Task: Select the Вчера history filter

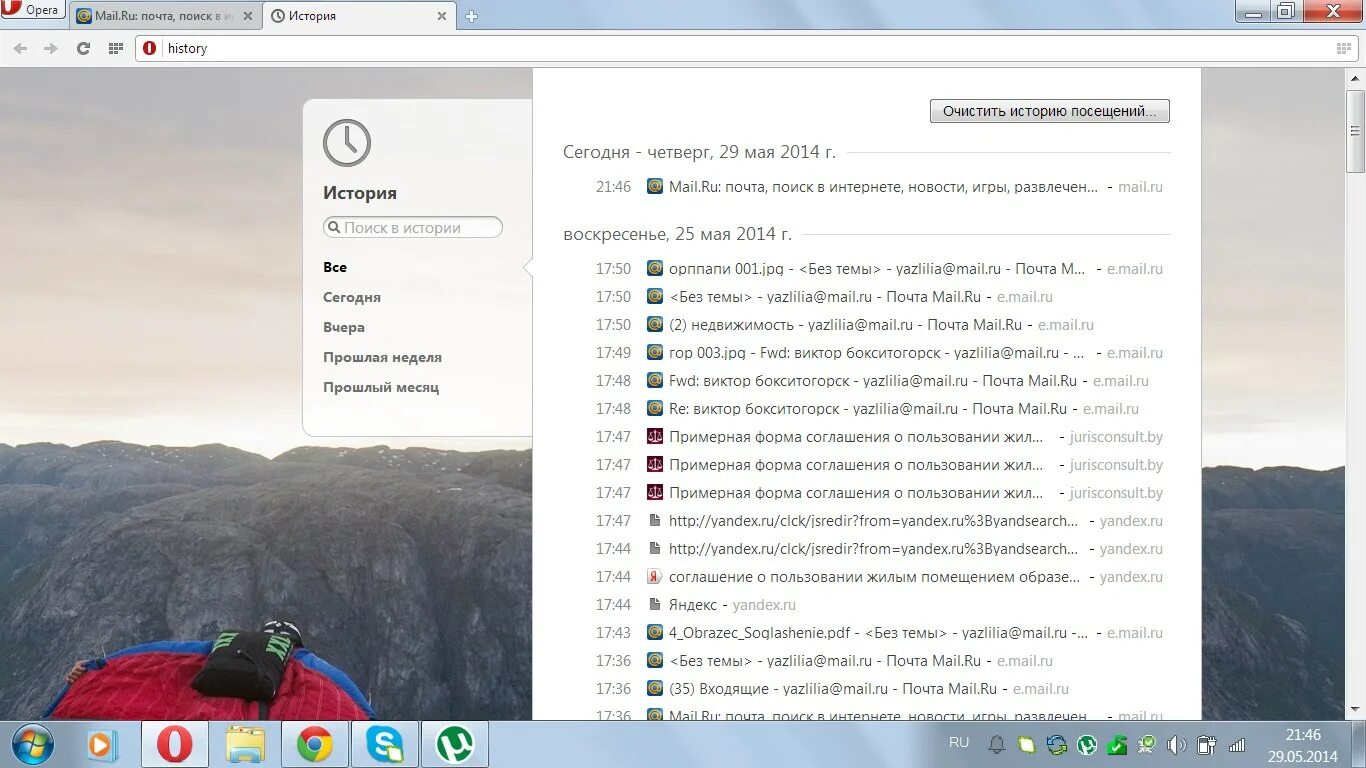Action: 344,327
